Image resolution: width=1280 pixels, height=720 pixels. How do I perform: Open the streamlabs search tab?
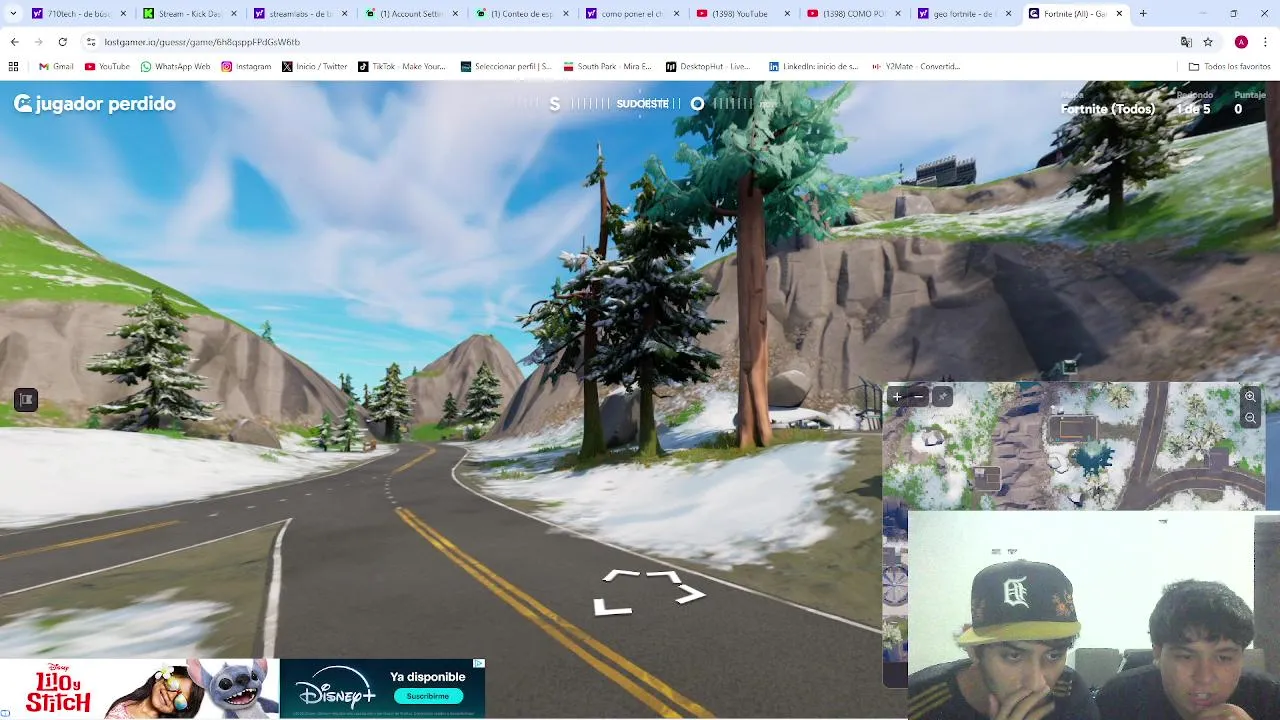[299, 14]
